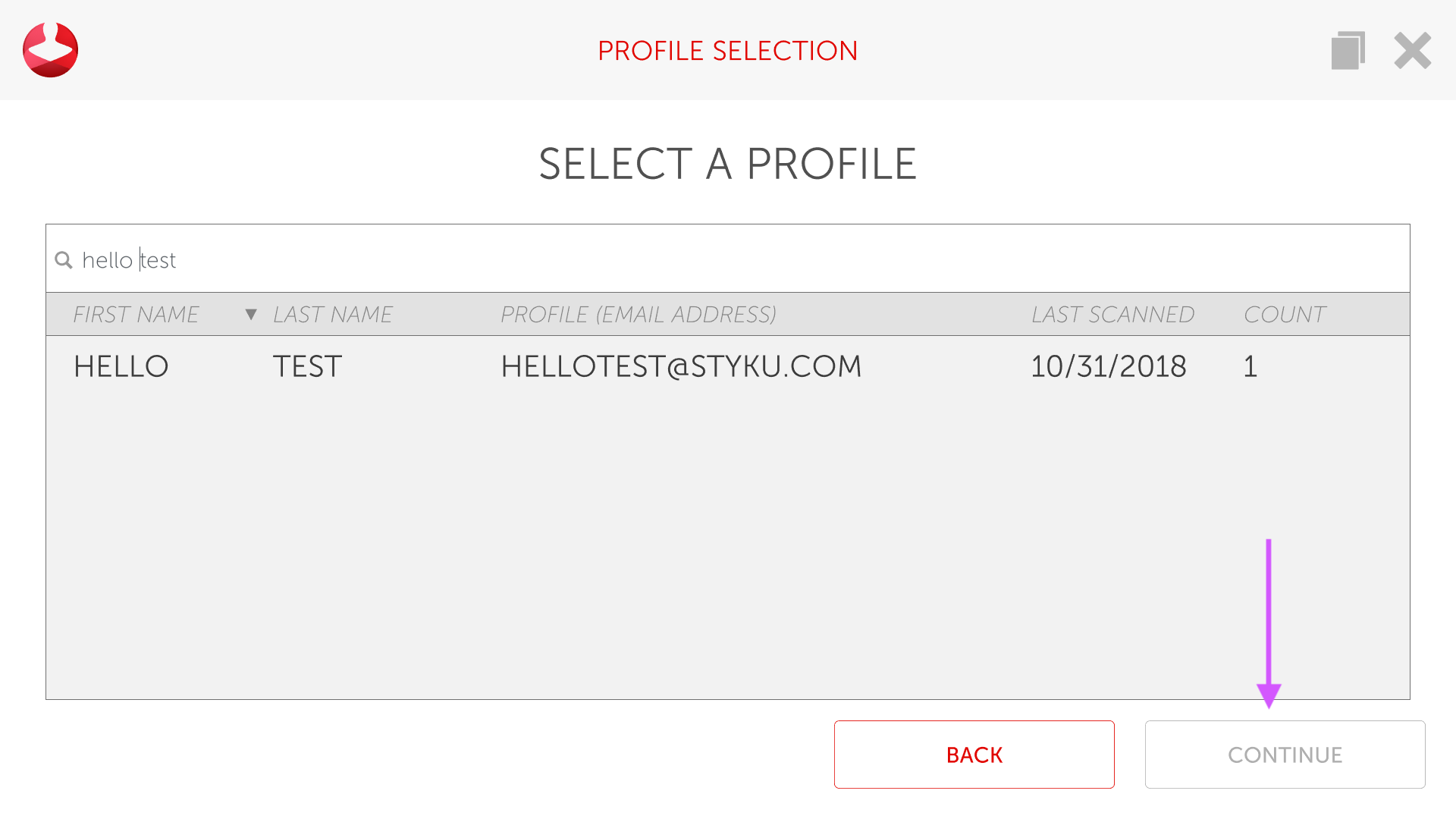Toggle sort arrow next to First Name
This screenshot has width=1456, height=819.
251,314
